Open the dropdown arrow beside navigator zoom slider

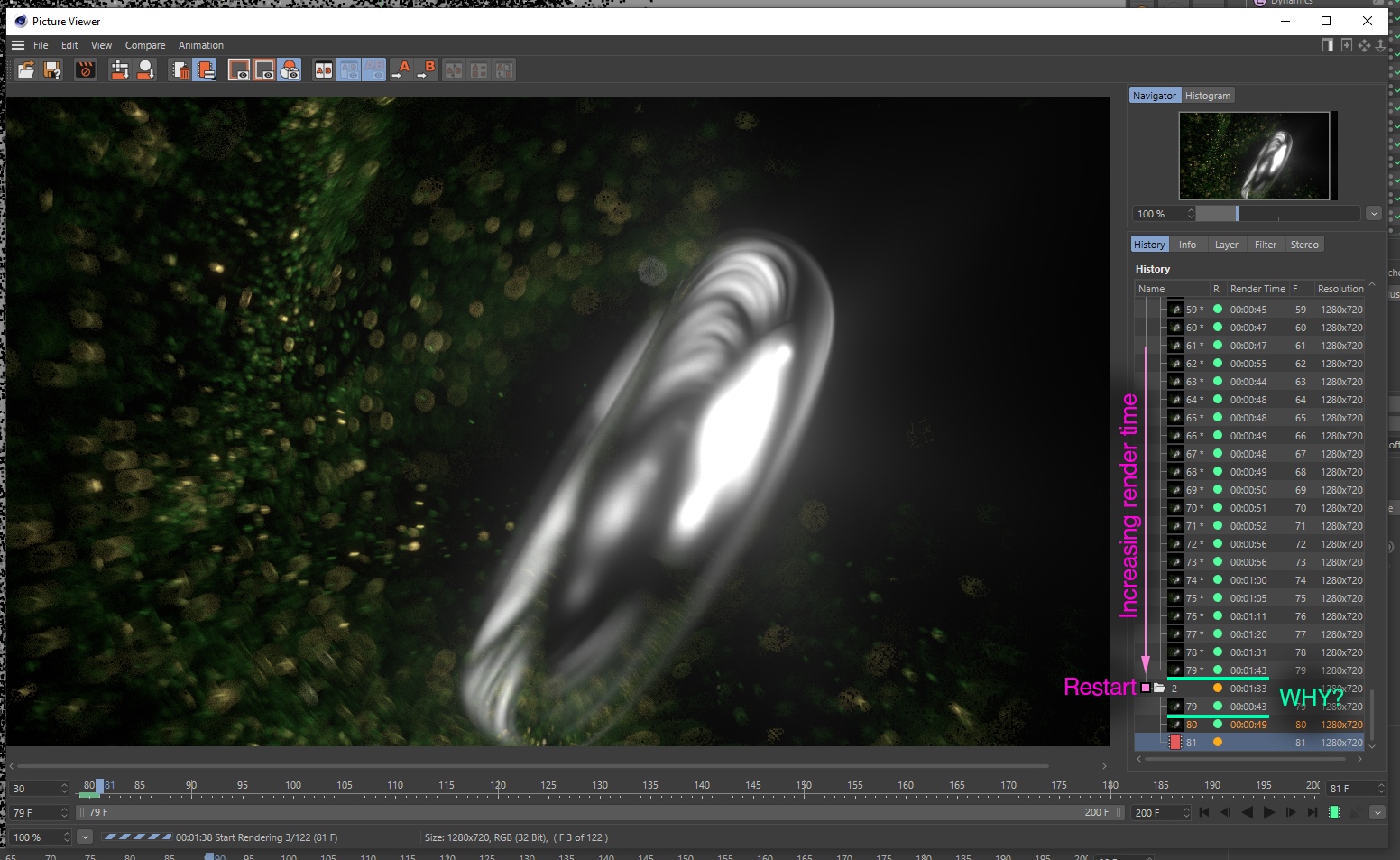coord(1373,214)
